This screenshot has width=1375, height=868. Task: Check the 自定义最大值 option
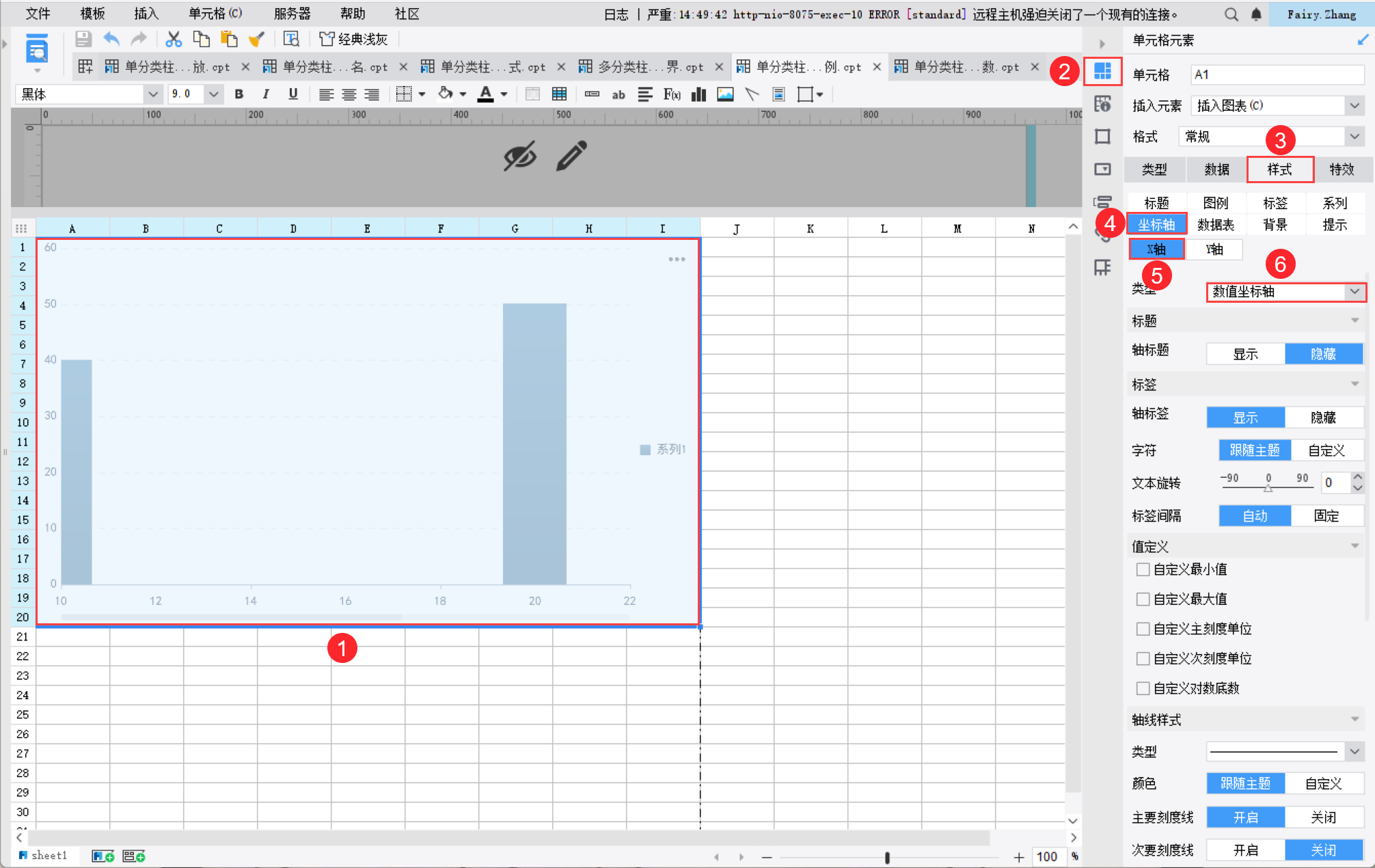tap(1143, 599)
